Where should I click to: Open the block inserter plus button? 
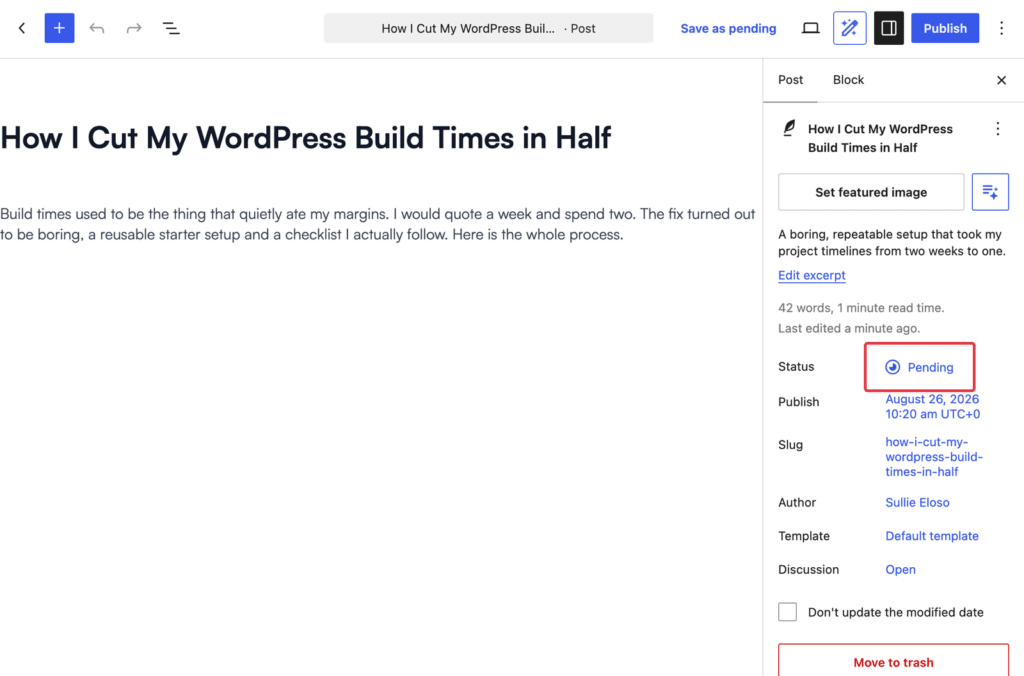pos(59,28)
